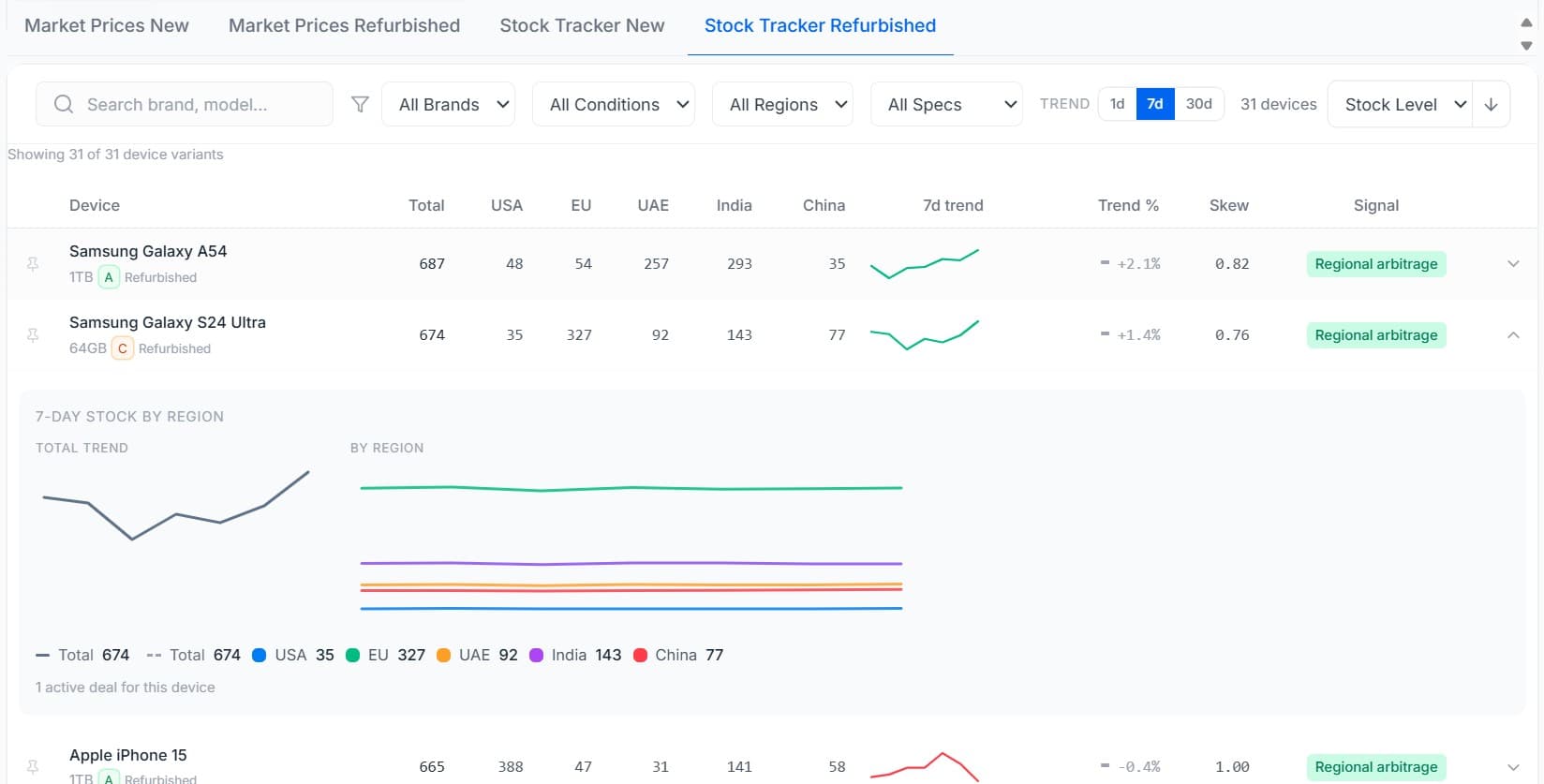
Task: Click the Galaxy A54 7d trend sparkline
Action: (x=925, y=264)
